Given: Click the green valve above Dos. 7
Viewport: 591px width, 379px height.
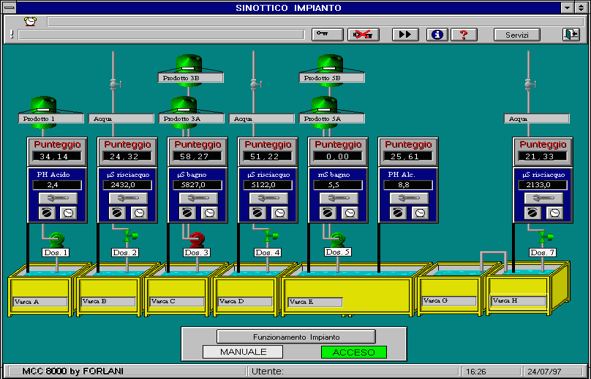Looking at the screenshot, I should 545,237.
